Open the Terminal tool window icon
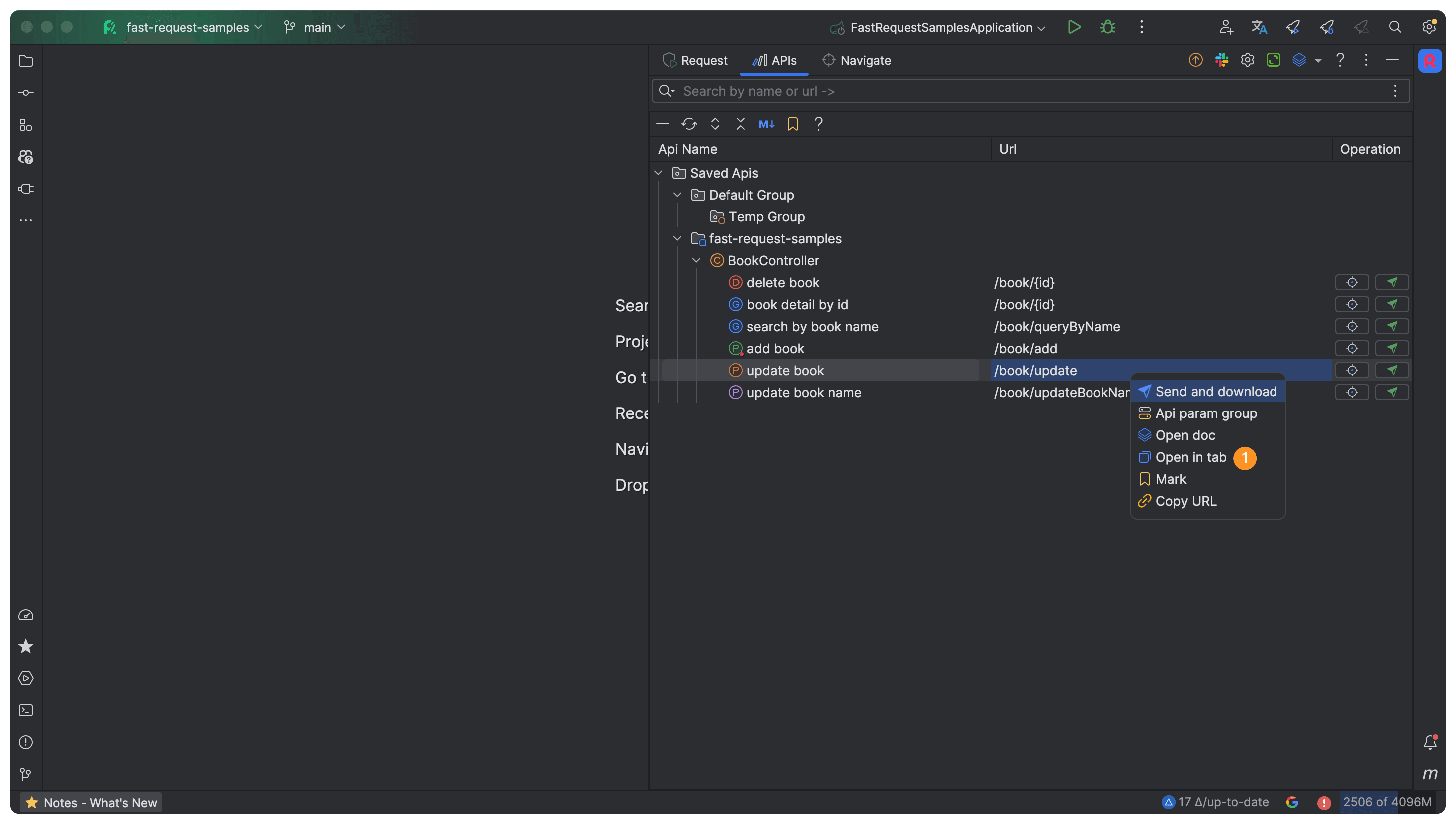 (26, 710)
